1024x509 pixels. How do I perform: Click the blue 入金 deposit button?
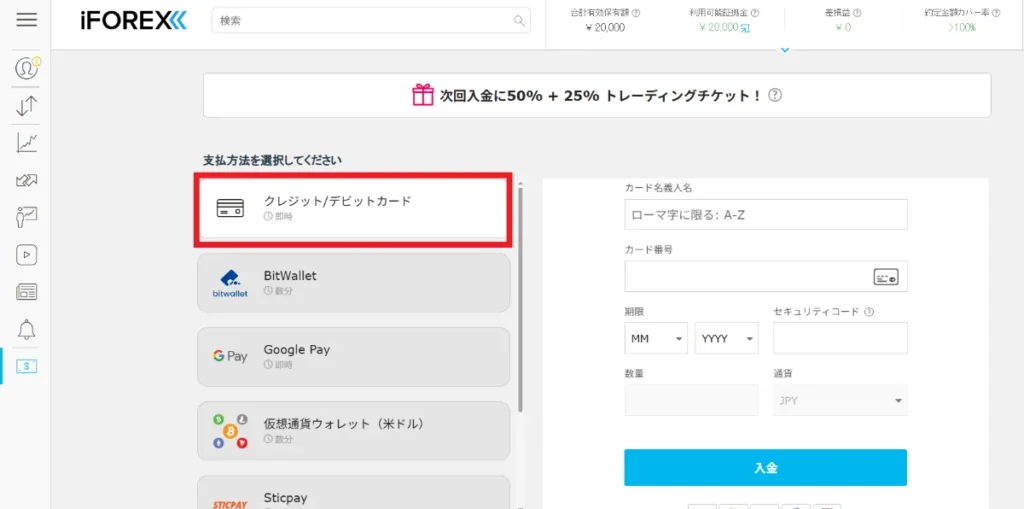click(x=765, y=468)
